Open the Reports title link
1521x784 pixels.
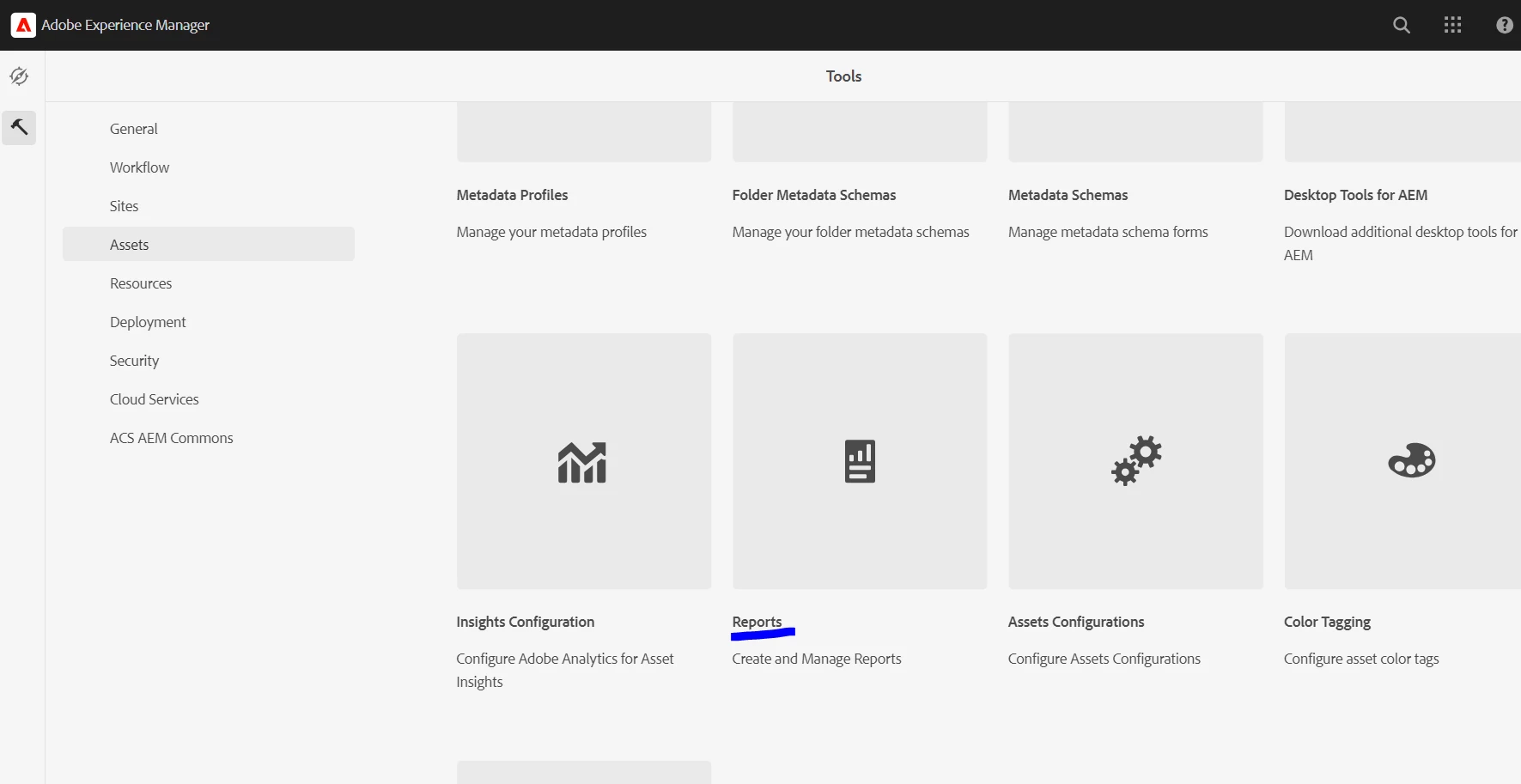click(x=757, y=622)
